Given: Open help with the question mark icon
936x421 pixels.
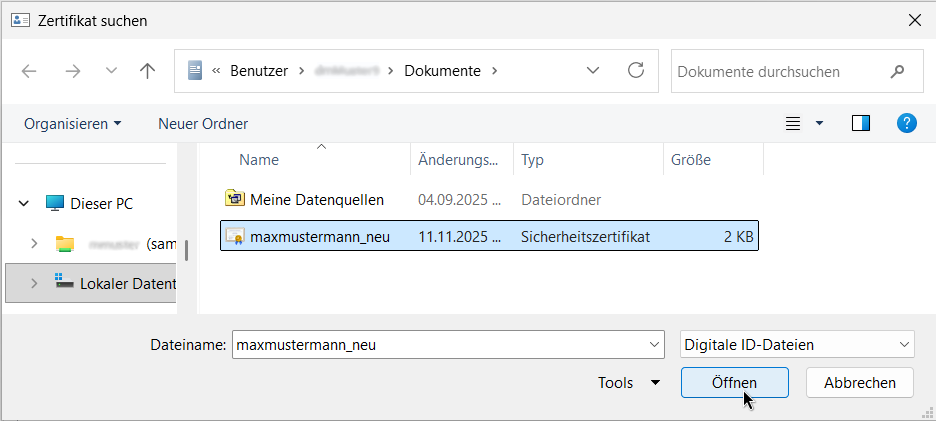Looking at the screenshot, I should tap(907, 124).
